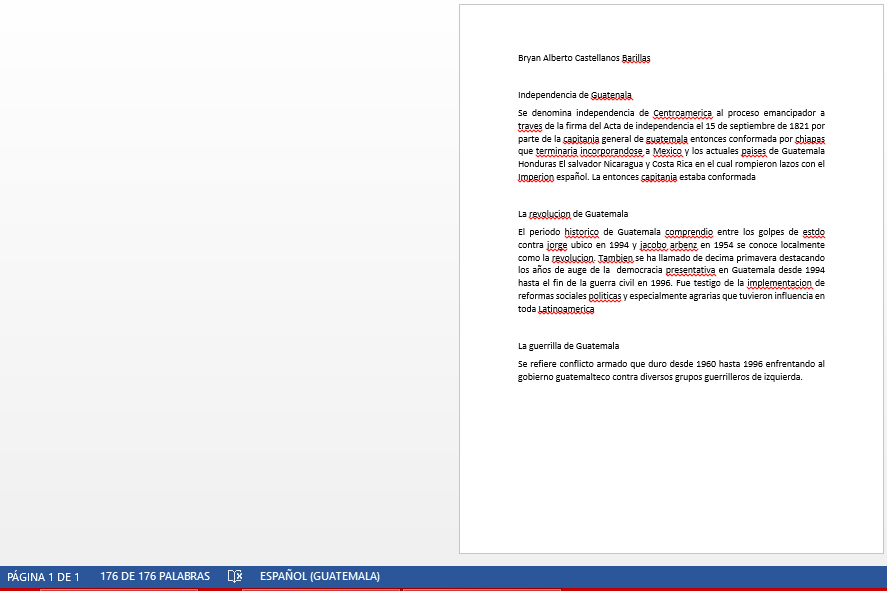Click the underlined word 'traves'
The image size is (887, 591).
529,126
